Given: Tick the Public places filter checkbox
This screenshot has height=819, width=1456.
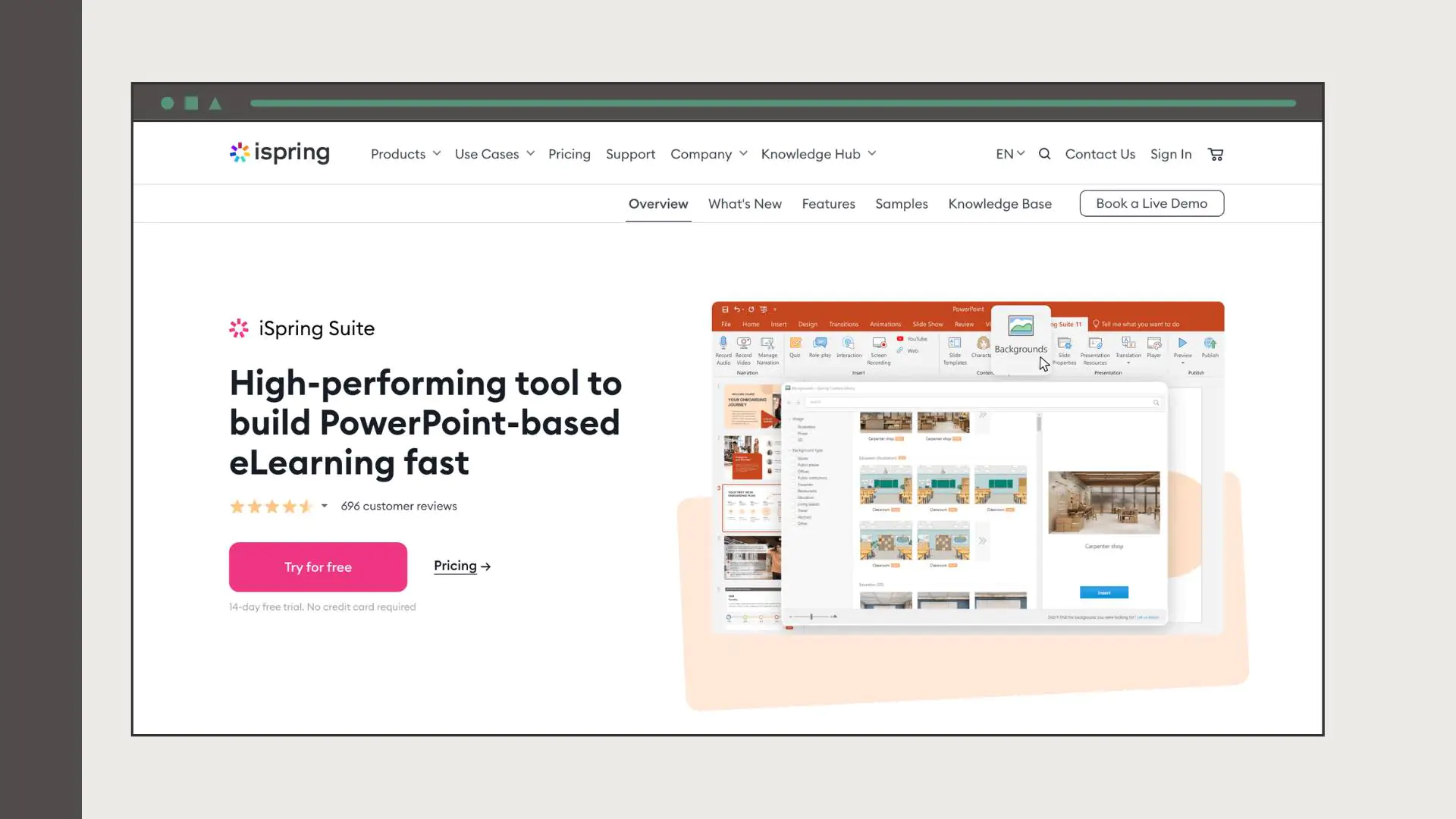Looking at the screenshot, I should [794, 465].
